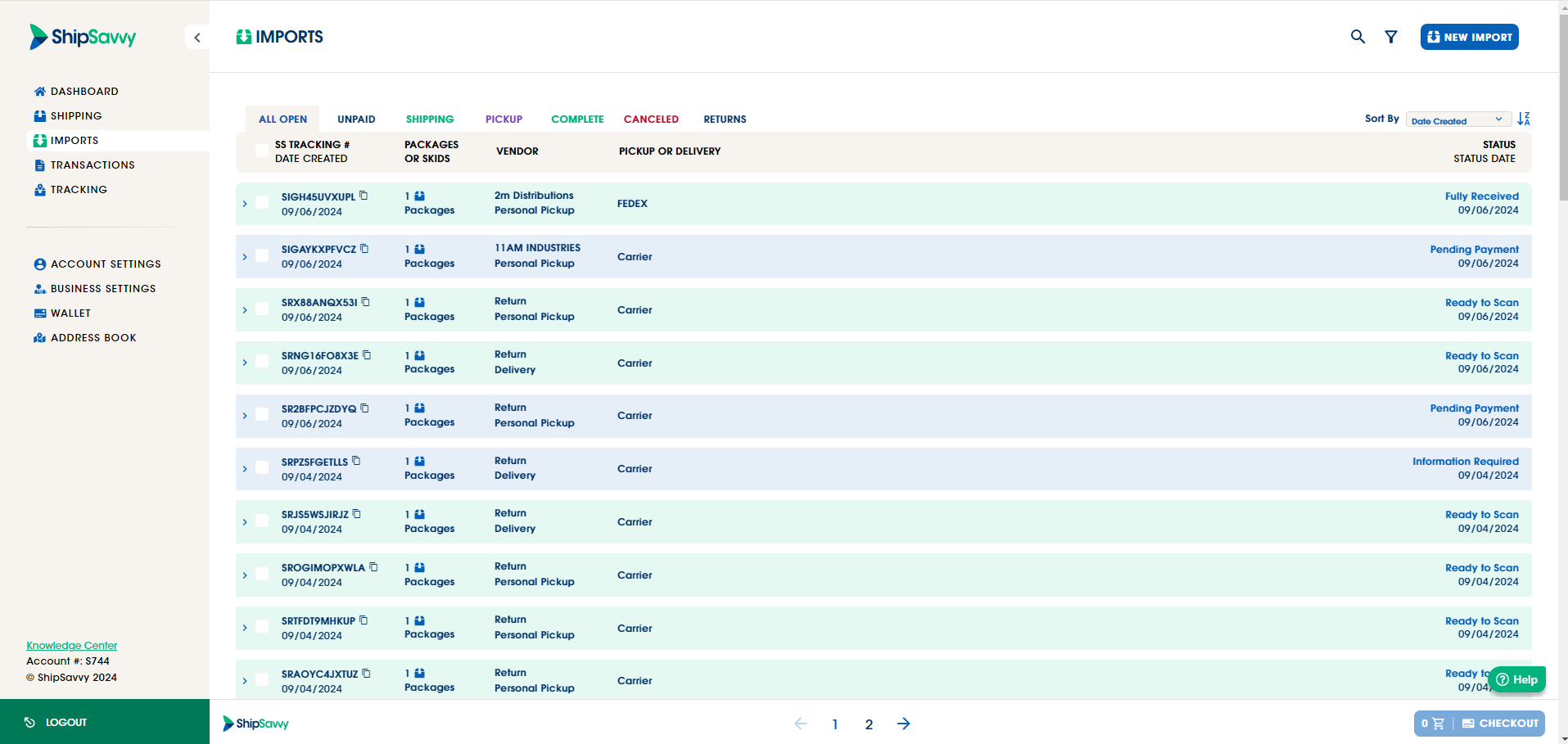Click ShipSavvy footer logo
1568x744 pixels.
click(x=255, y=724)
